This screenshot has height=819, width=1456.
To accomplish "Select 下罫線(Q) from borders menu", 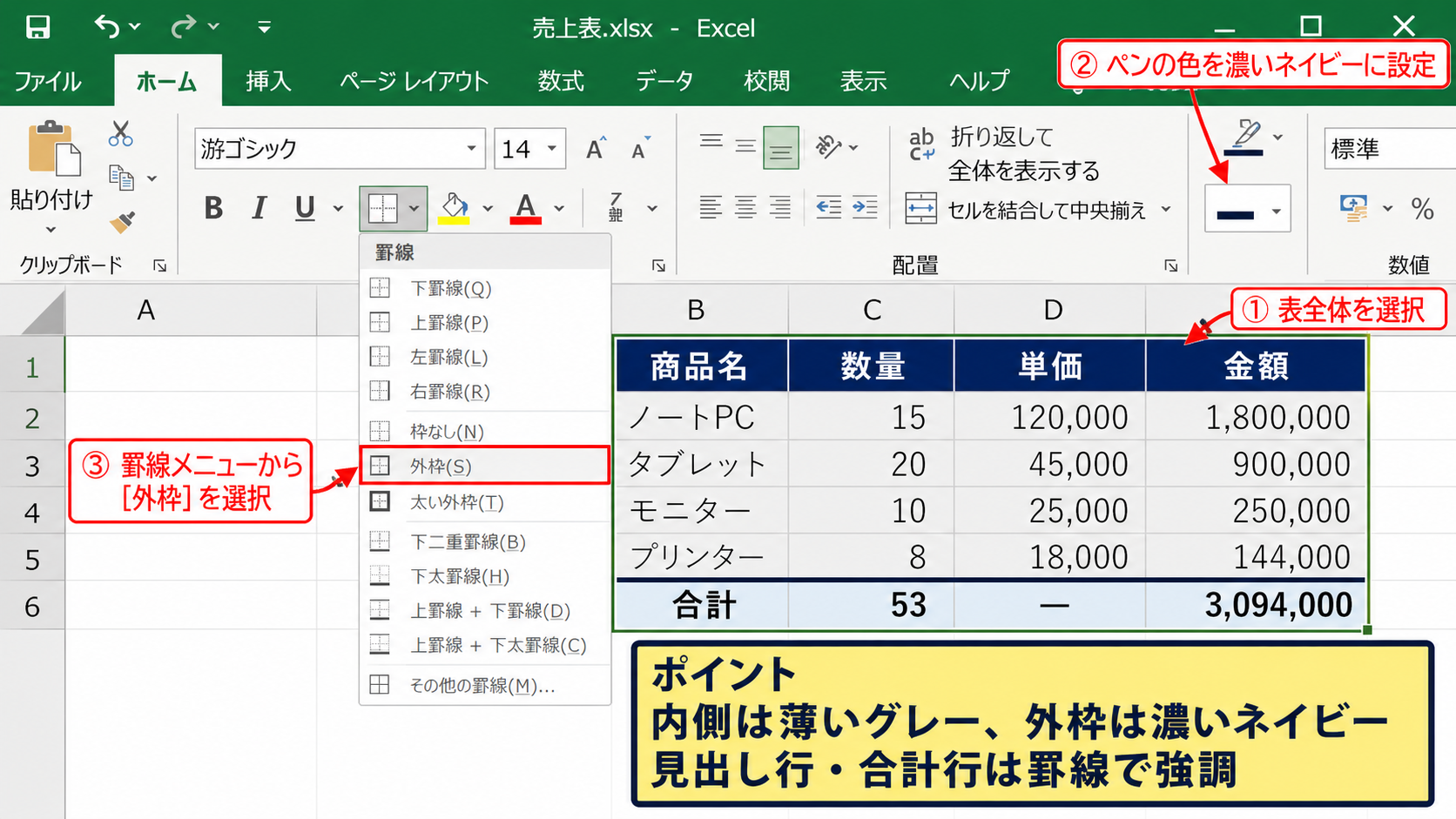I will [x=485, y=288].
